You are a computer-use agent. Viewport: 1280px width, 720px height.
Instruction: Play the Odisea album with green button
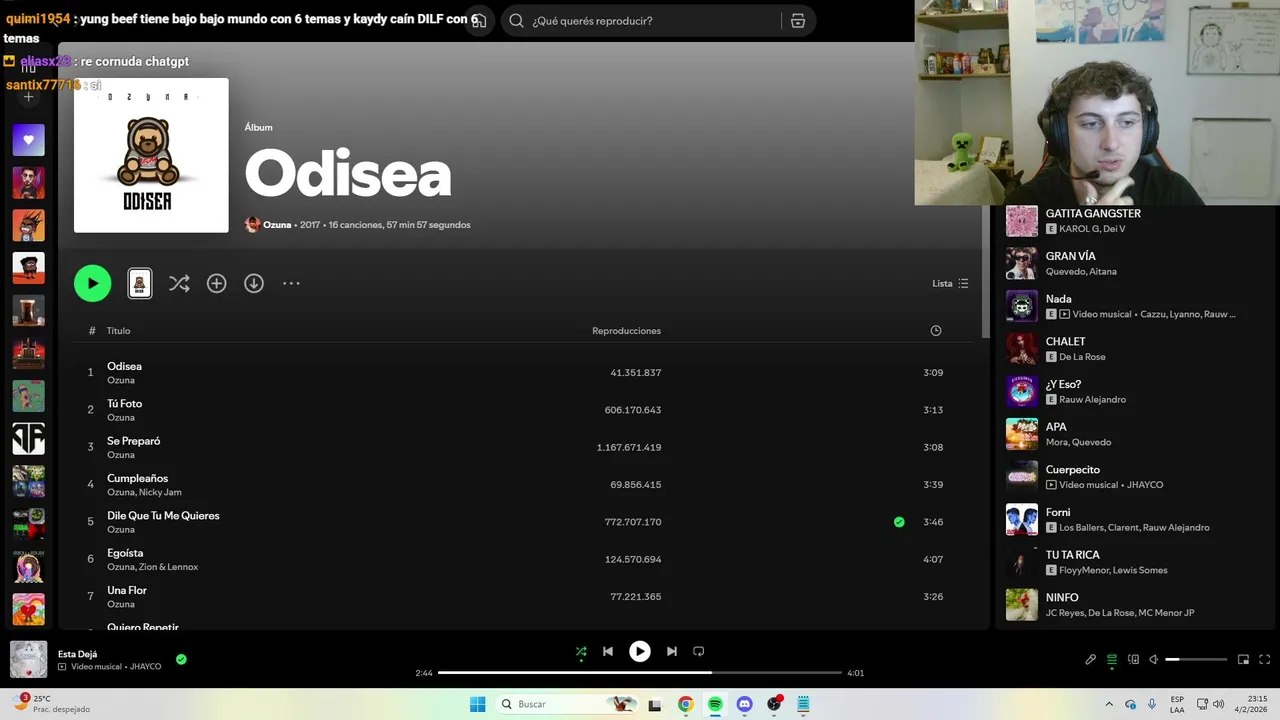point(92,283)
